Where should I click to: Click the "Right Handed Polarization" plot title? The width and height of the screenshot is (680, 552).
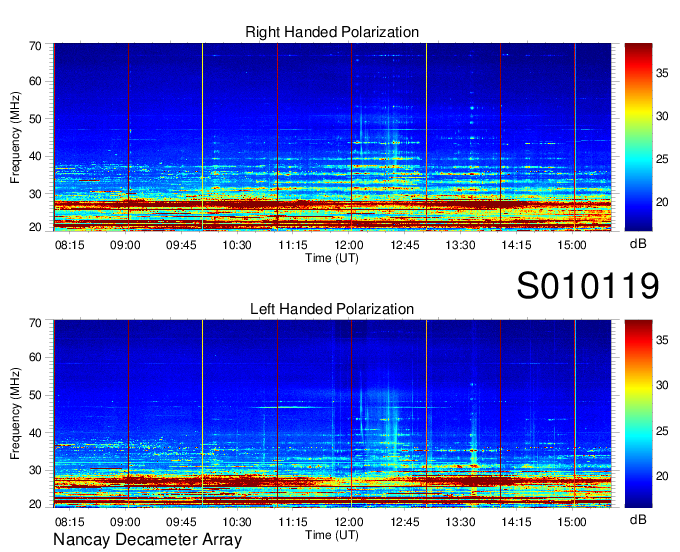click(332, 32)
